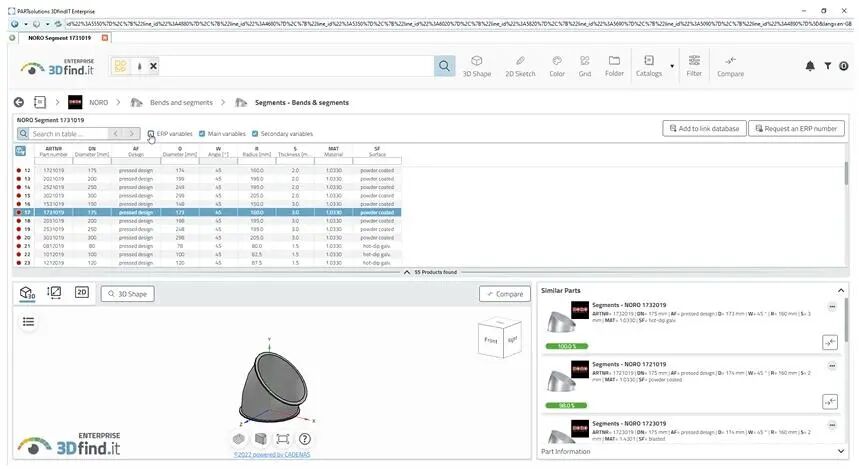
Task: Click the Compare button above viewer
Action: 505,294
